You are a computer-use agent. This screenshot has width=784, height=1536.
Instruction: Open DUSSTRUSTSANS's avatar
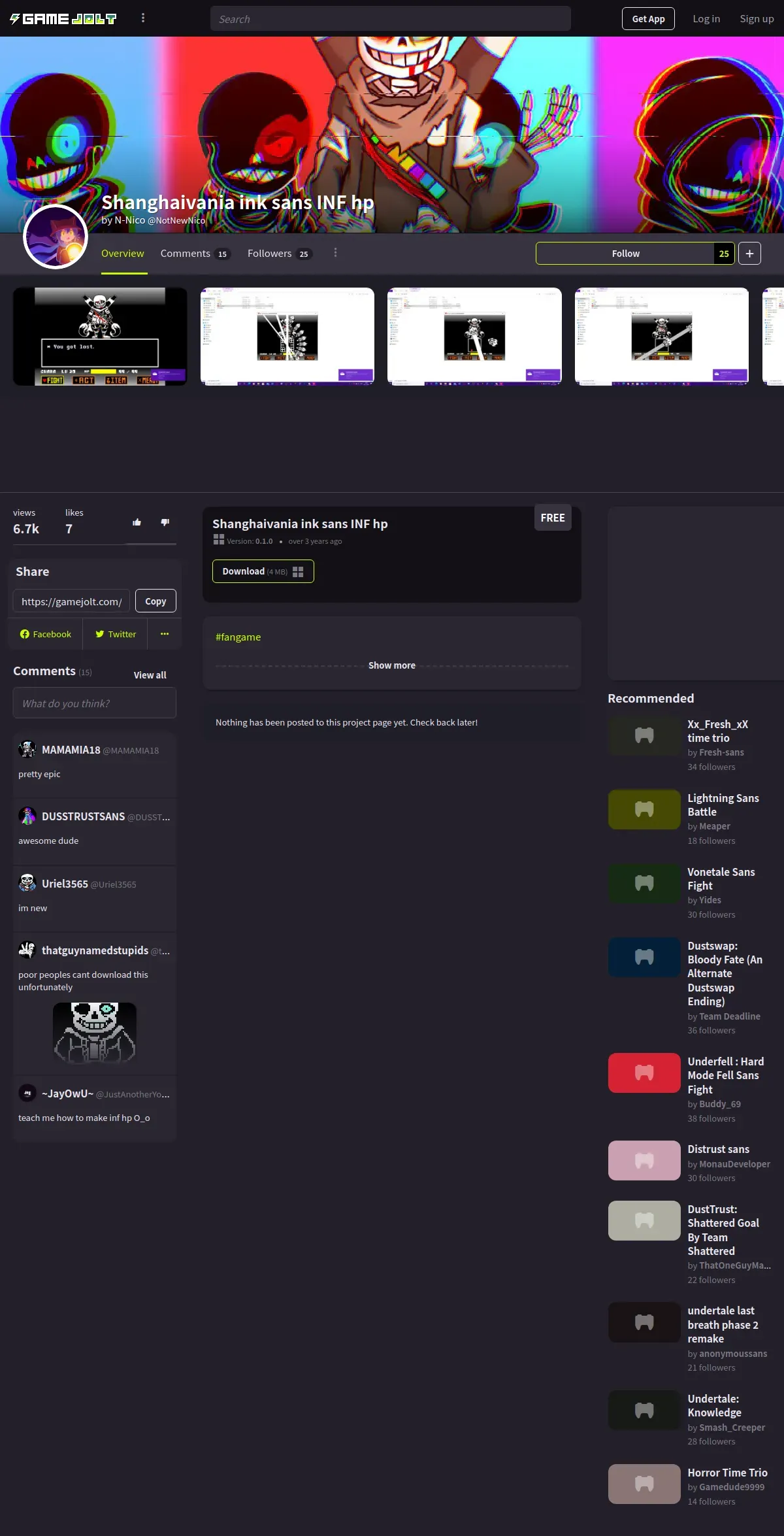[x=27, y=816]
